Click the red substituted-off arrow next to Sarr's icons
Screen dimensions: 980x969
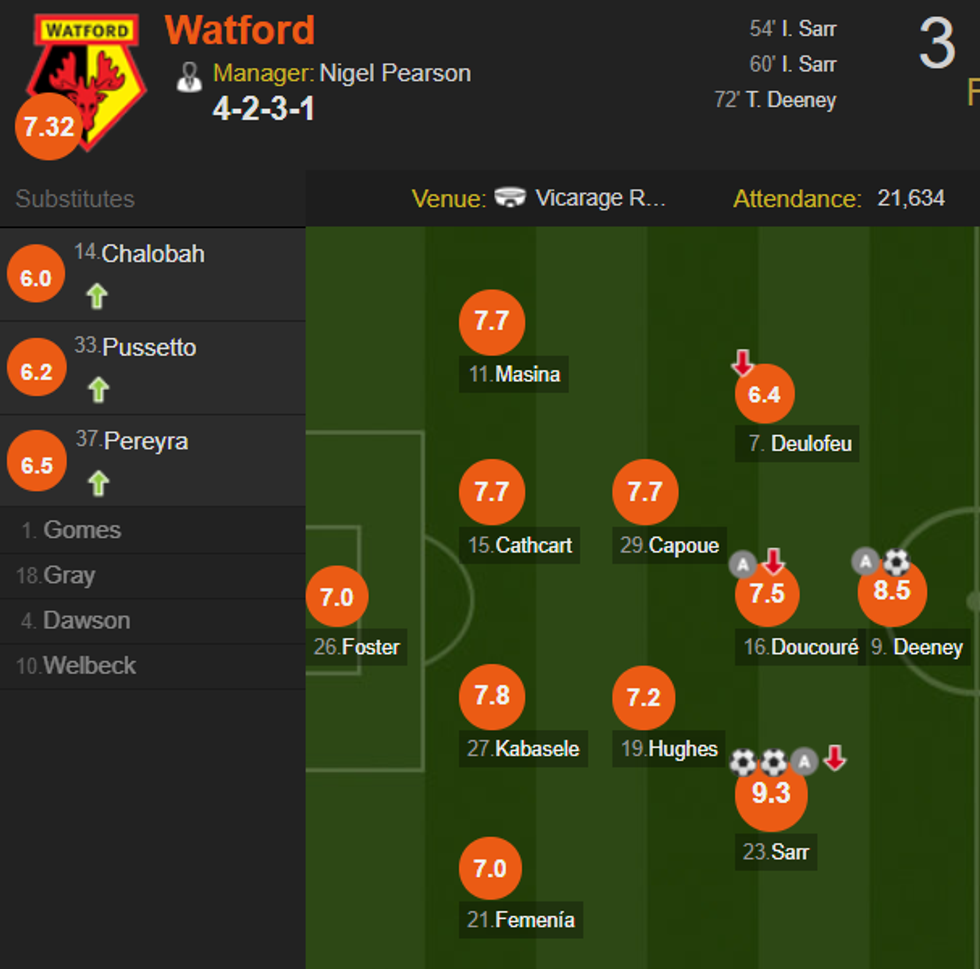click(x=835, y=759)
